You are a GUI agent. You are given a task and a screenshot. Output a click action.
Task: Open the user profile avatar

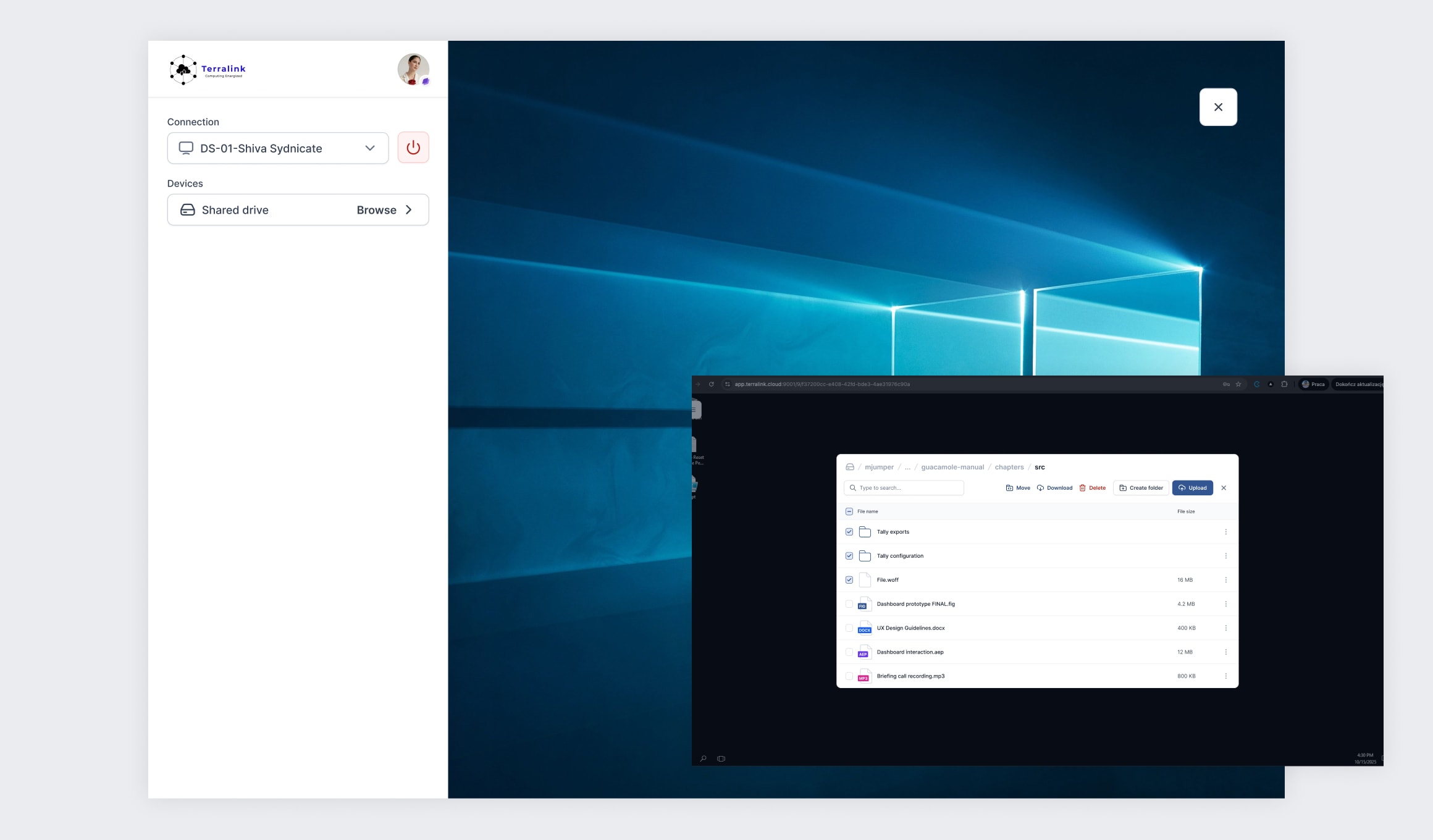[413, 69]
